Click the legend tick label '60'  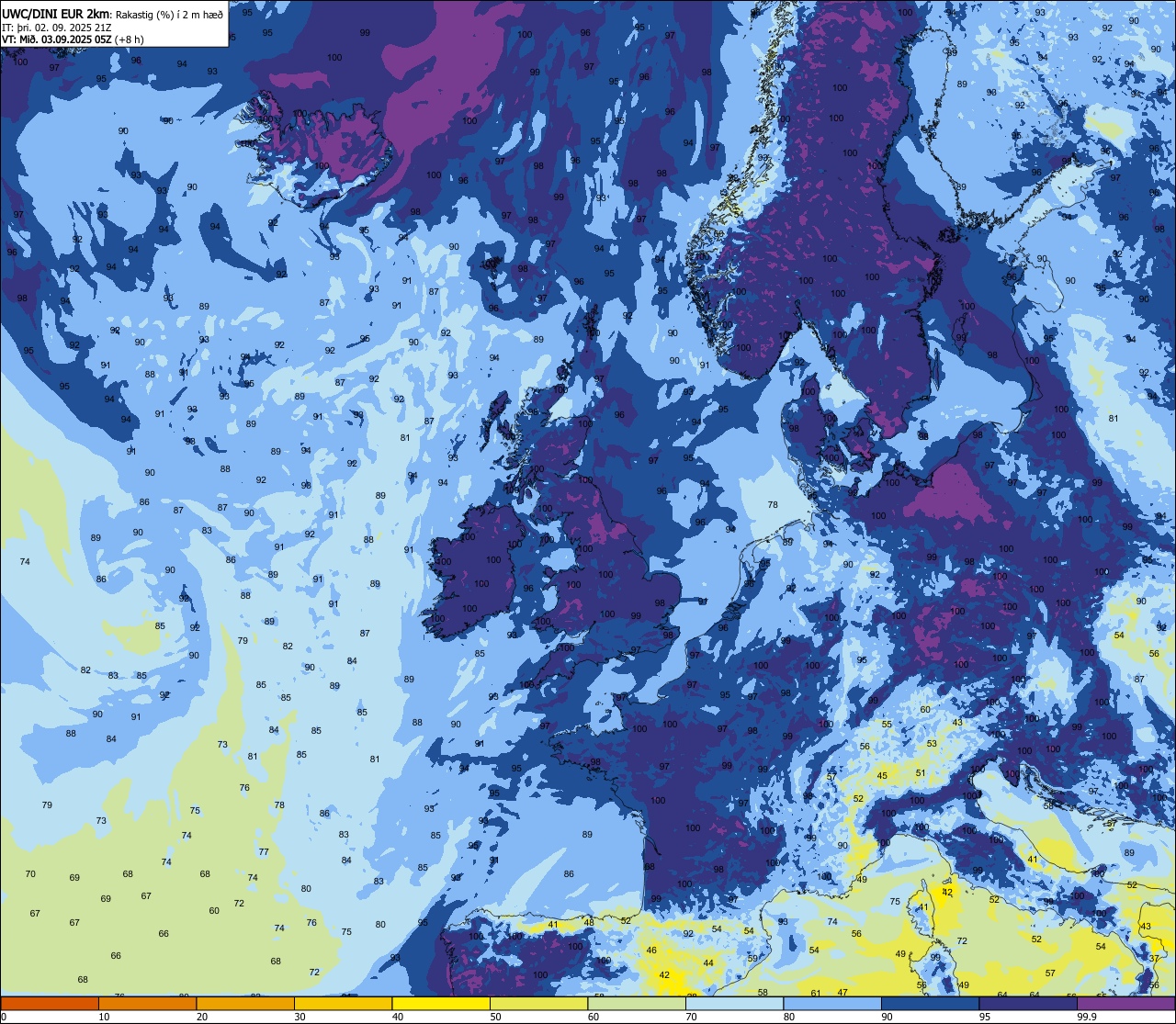[x=594, y=1017]
